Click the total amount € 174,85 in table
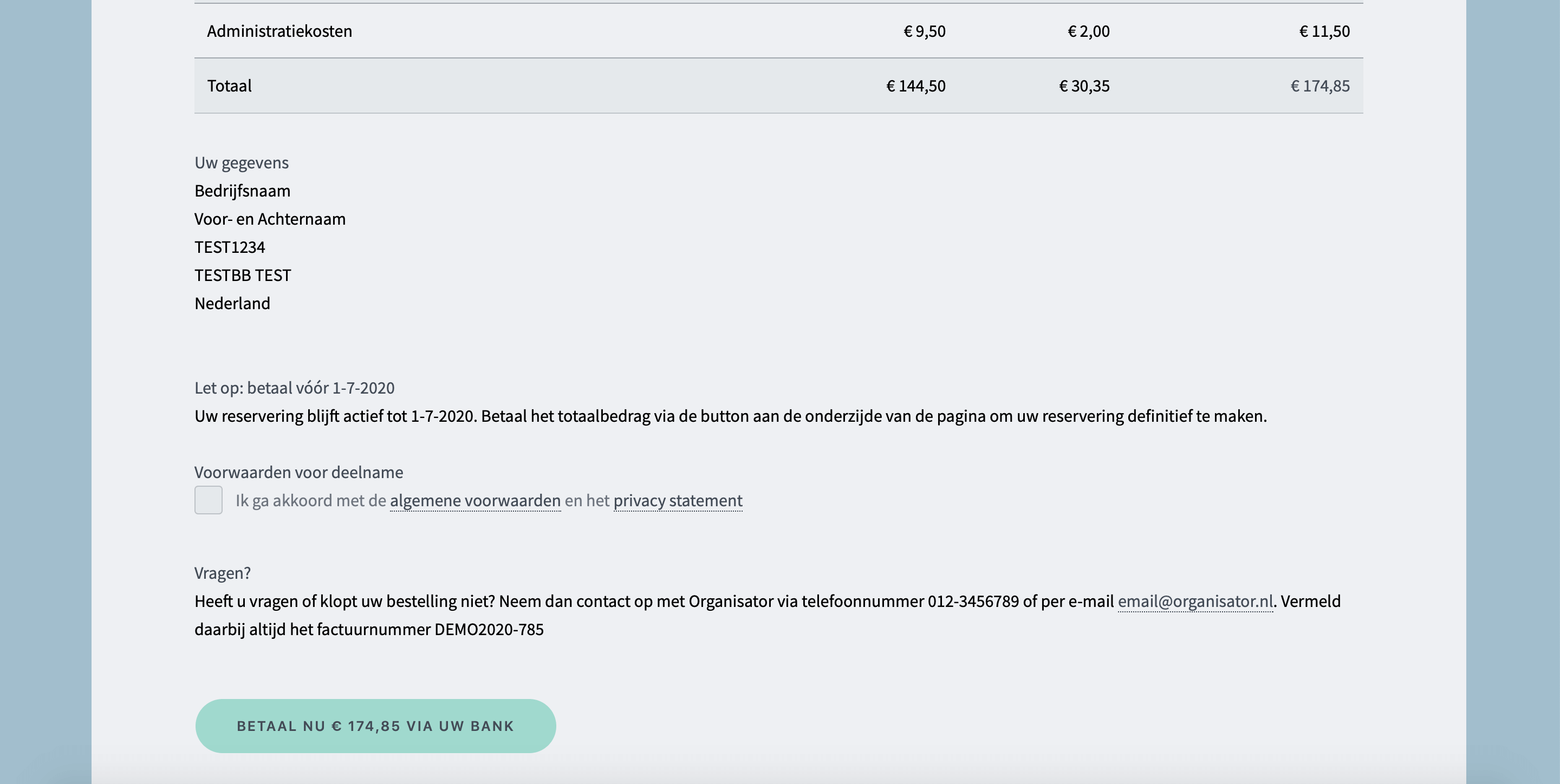Image resolution: width=1560 pixels, height=784 pixels. tap(1320, 86)
